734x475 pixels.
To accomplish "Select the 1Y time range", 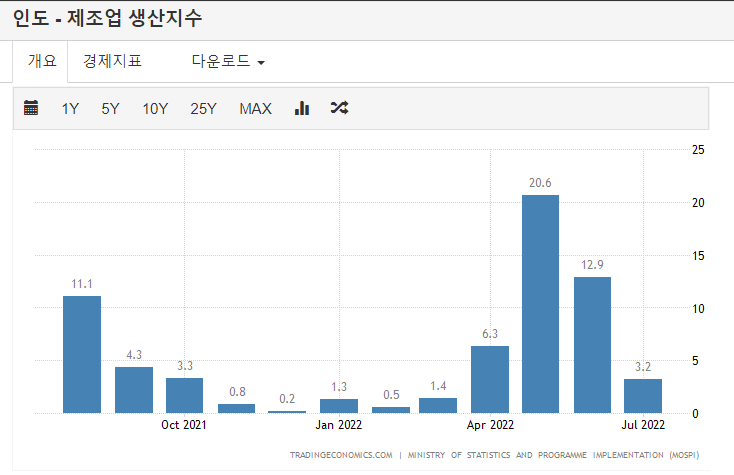I will click(x=70, y=109).
